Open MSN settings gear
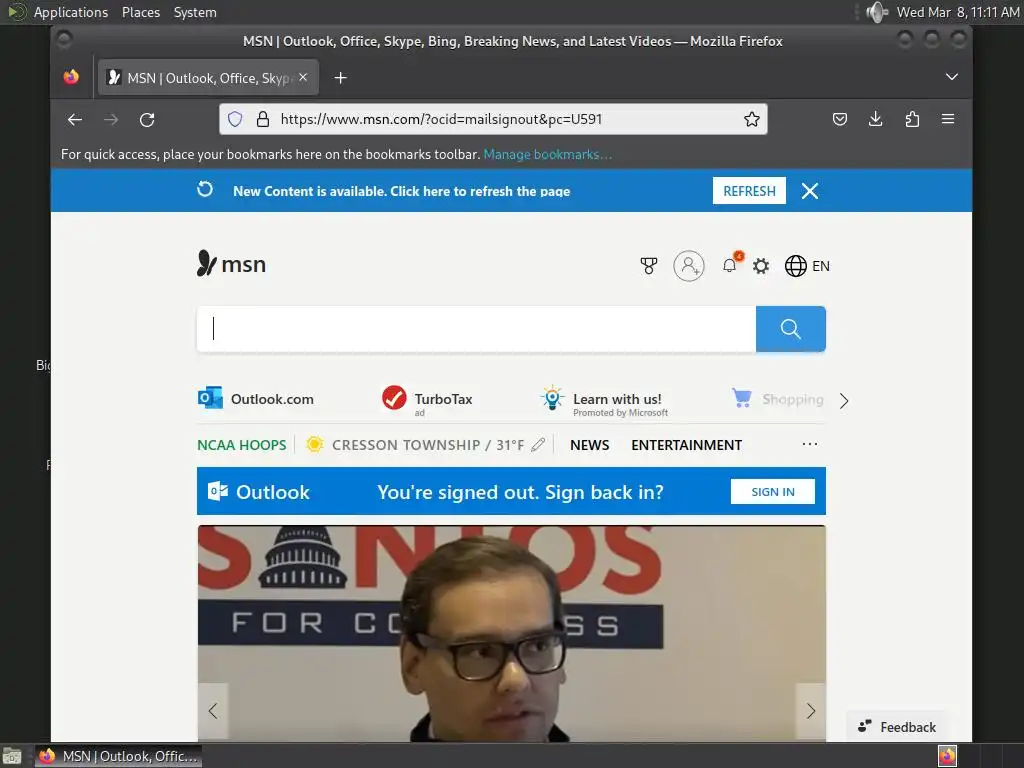 [761, 266]
